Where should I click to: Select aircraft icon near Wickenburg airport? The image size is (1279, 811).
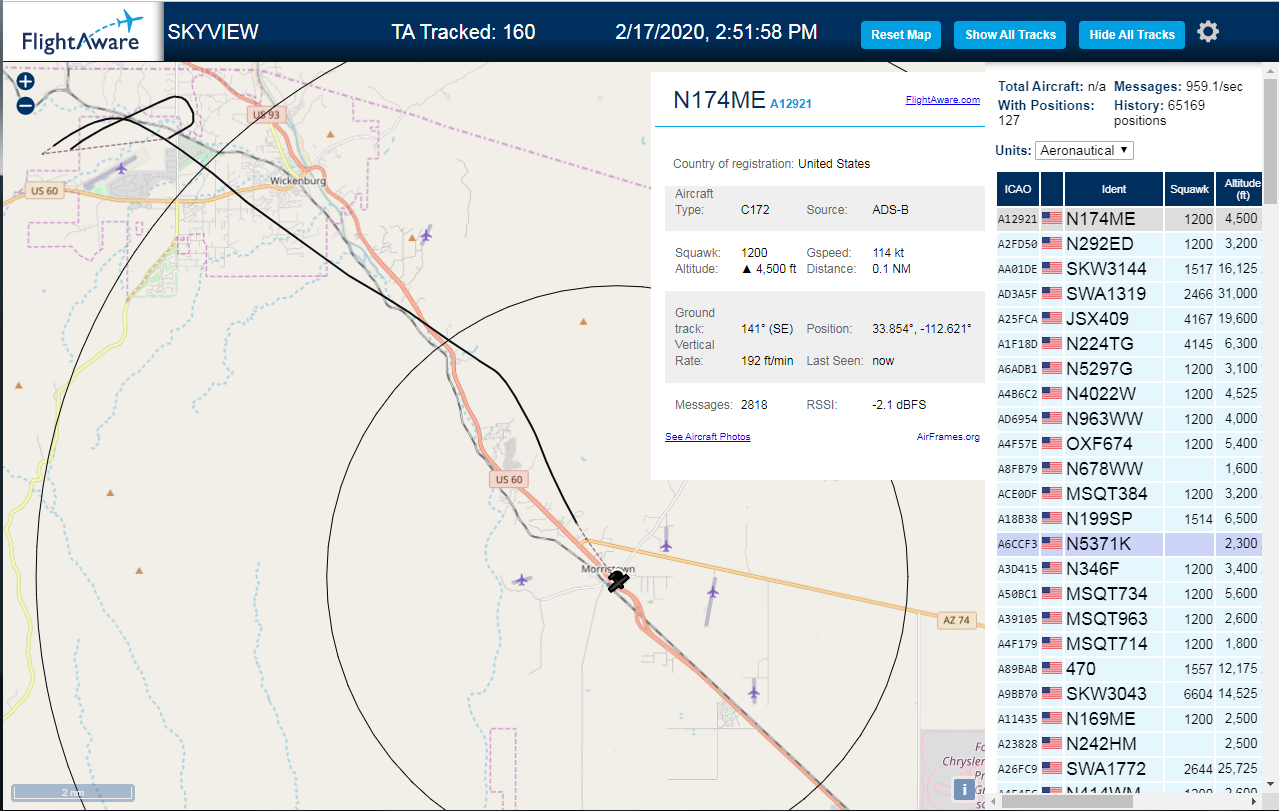coord(123,167)
